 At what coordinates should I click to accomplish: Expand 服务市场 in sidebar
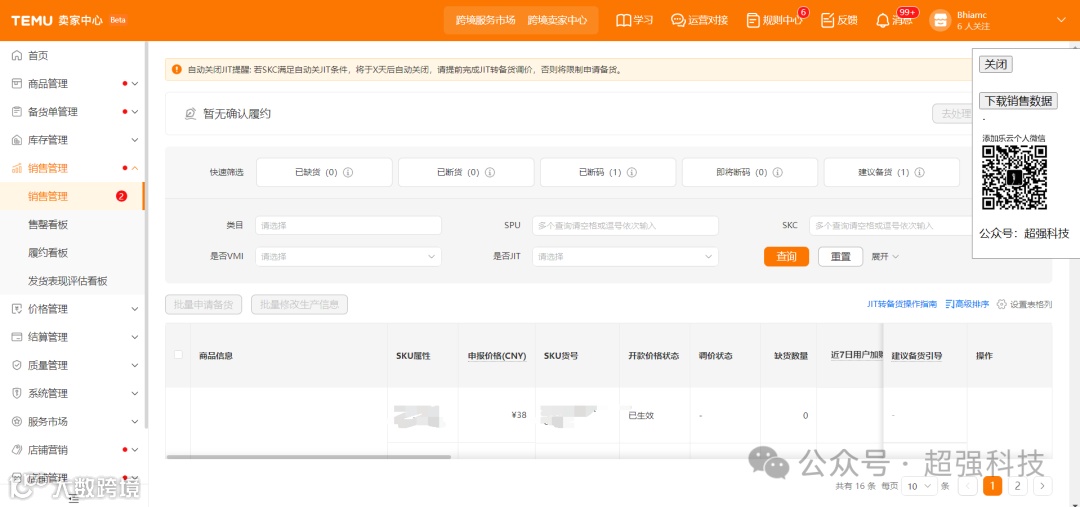tap(135, 422)
